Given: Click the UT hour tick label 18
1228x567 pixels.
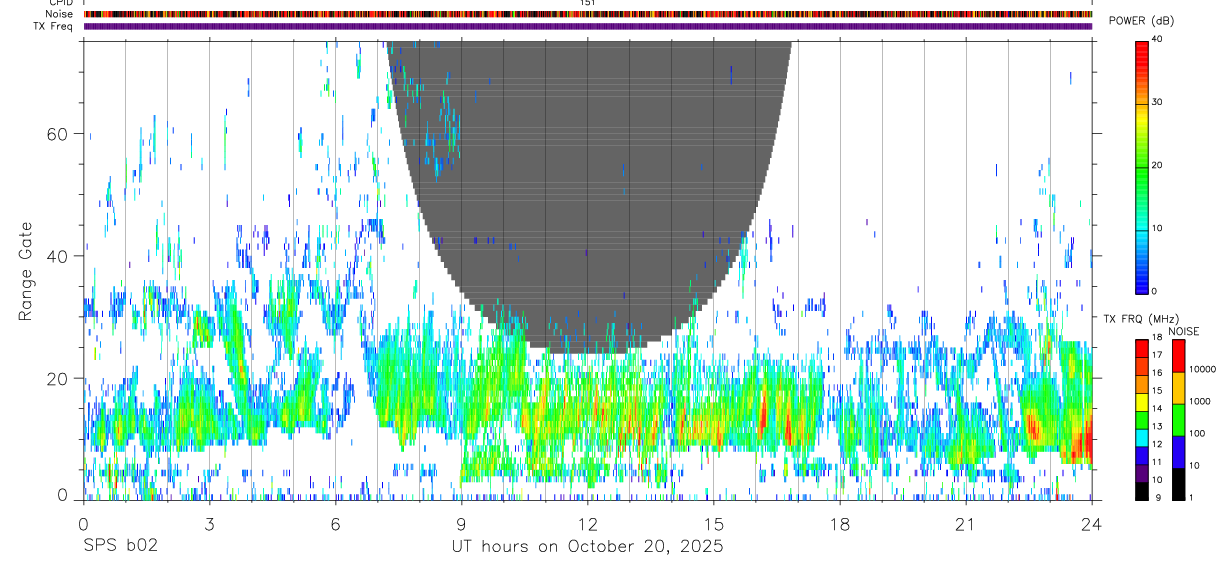Looking at the screenshot, I should [x=840, y=523].
